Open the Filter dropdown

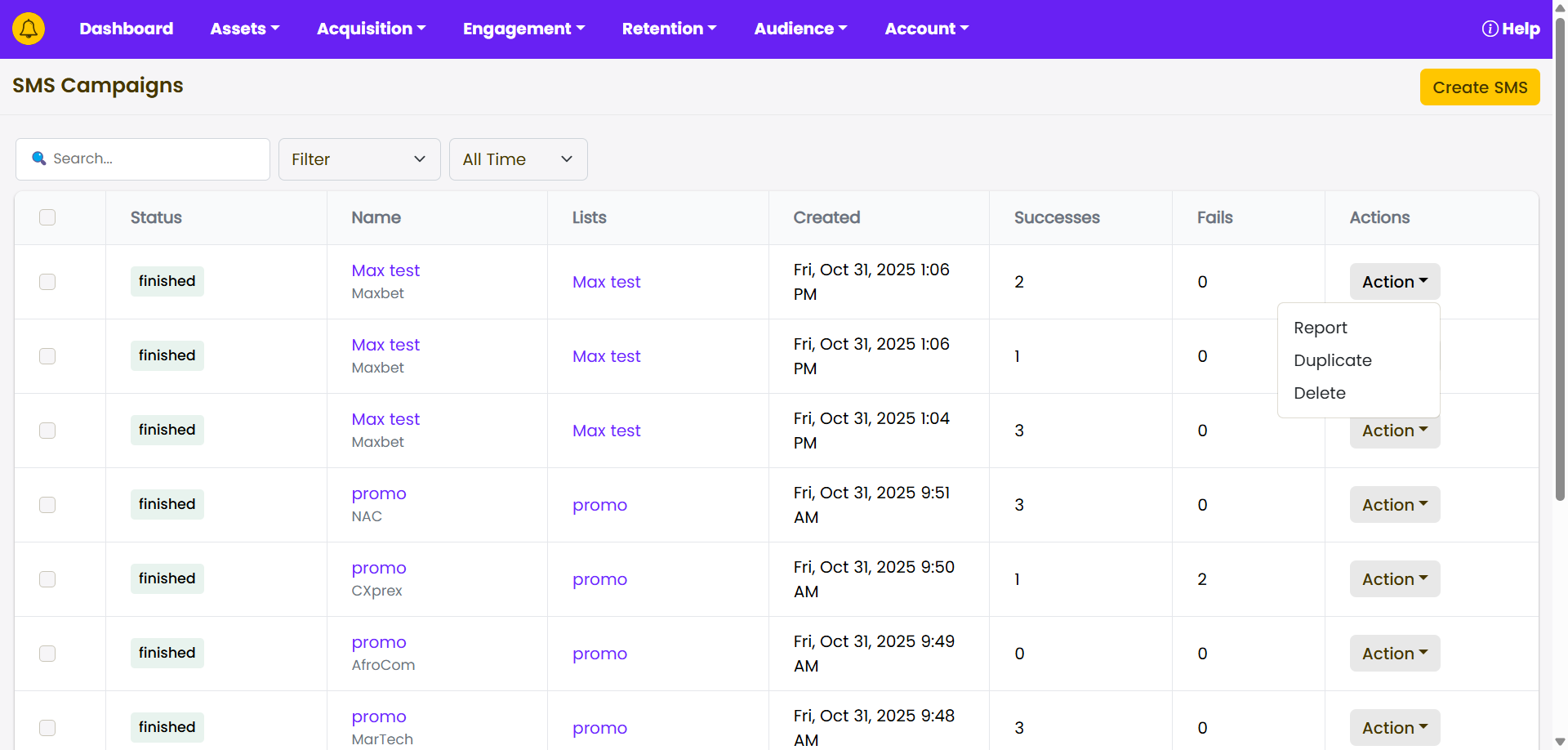click(359, 159)
